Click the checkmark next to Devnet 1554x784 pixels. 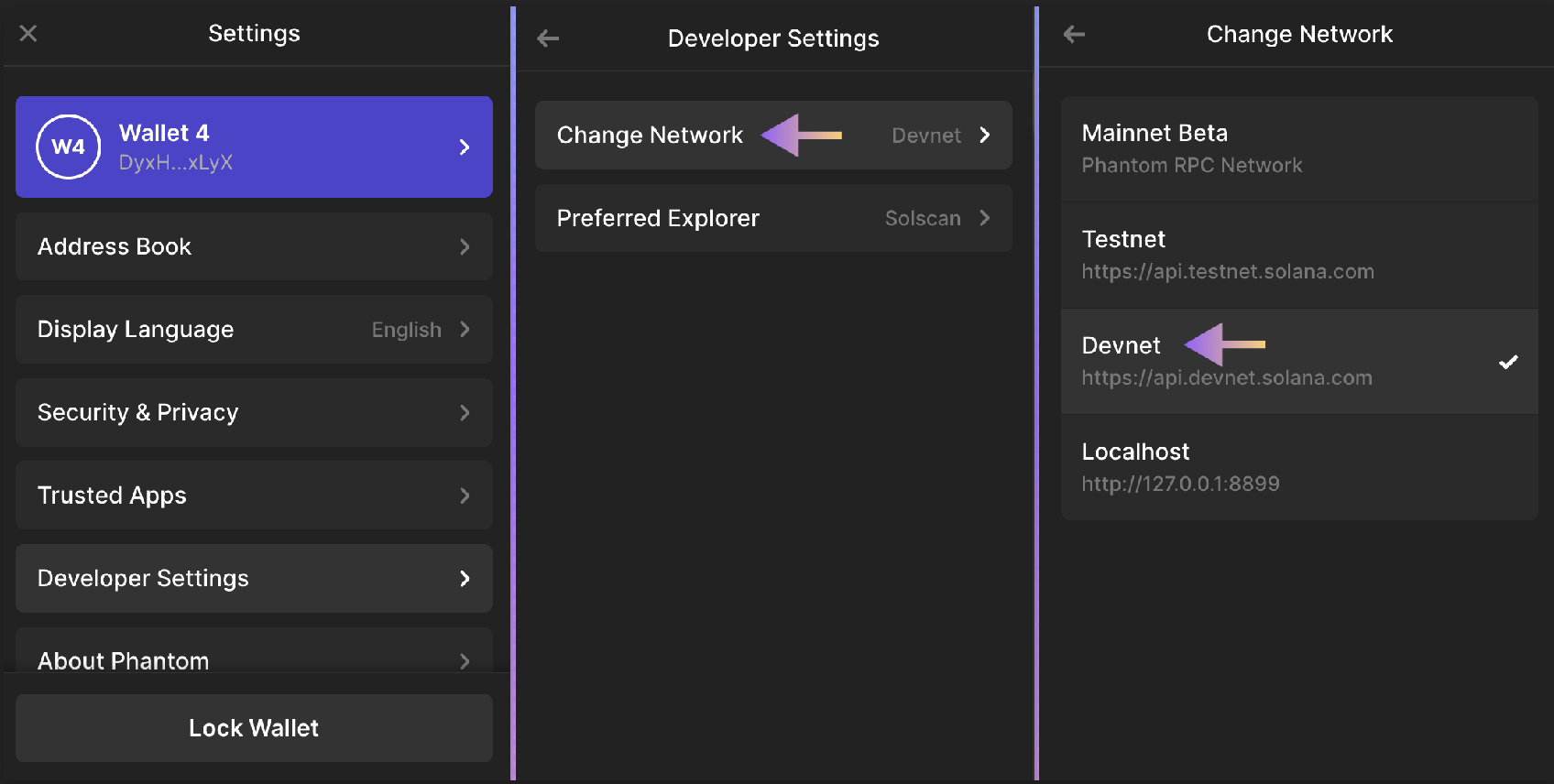[x=1507, y=362]
